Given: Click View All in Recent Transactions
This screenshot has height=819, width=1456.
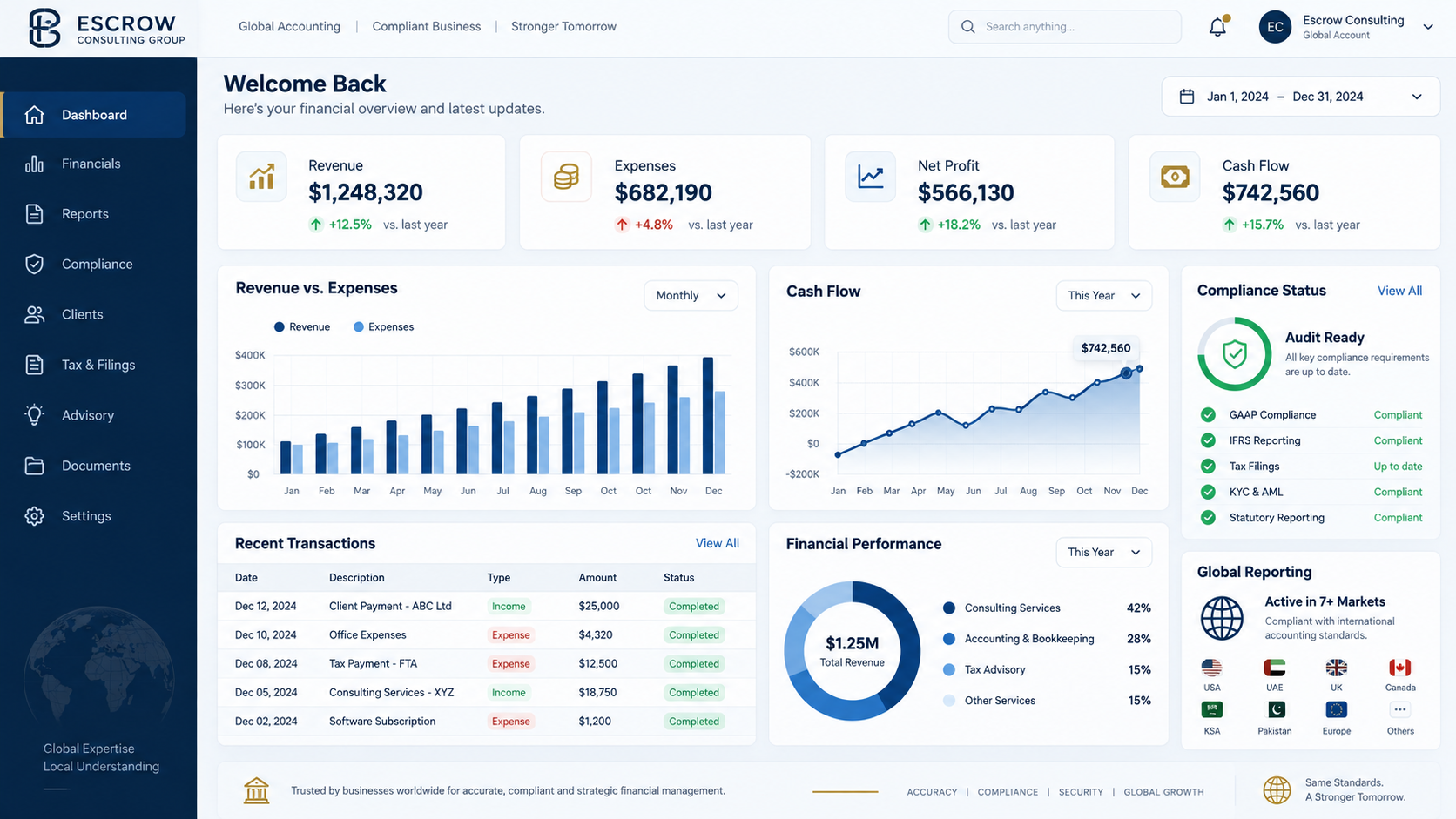Looking at the screenshot, I should (x=717, y=543).
